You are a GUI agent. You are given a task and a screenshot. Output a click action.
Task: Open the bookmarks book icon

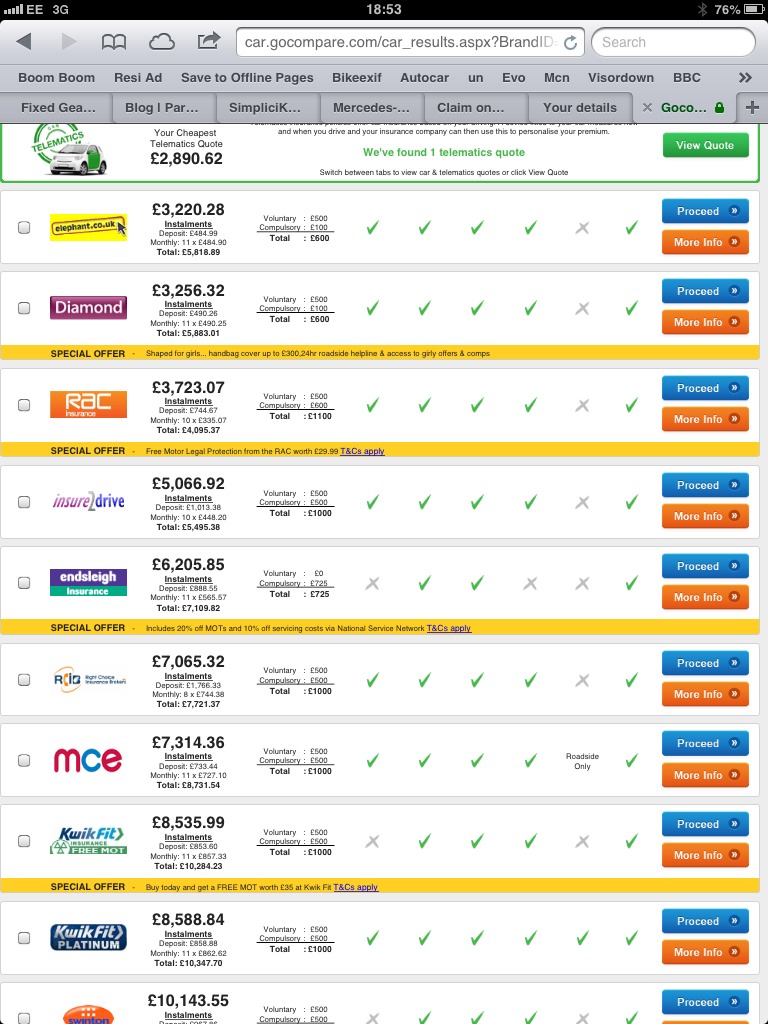[x=114, y=42]
